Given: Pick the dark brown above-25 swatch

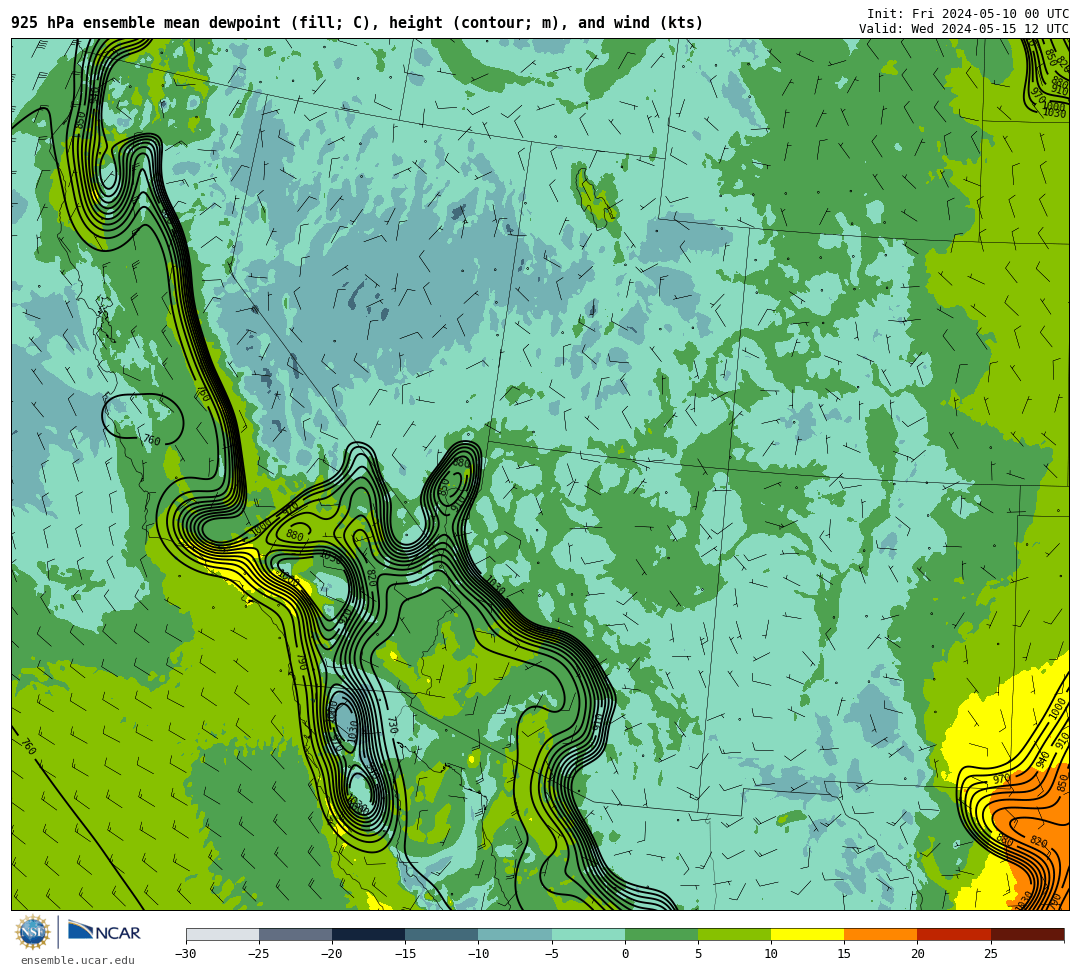Looking at the screenshot, I should (x=1027, y=934).
